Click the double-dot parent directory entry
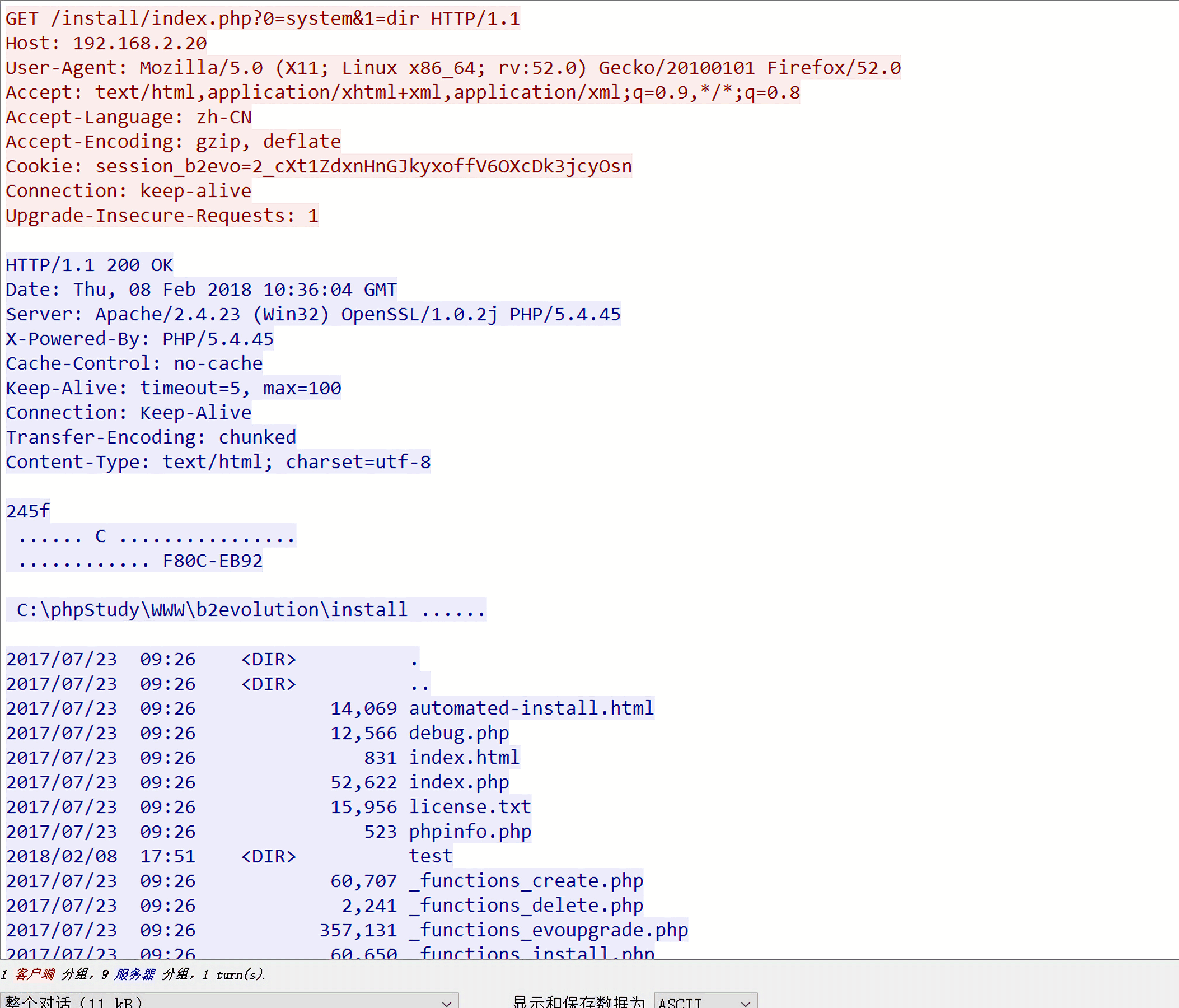 pyautogui.click(x=218, y=684)
